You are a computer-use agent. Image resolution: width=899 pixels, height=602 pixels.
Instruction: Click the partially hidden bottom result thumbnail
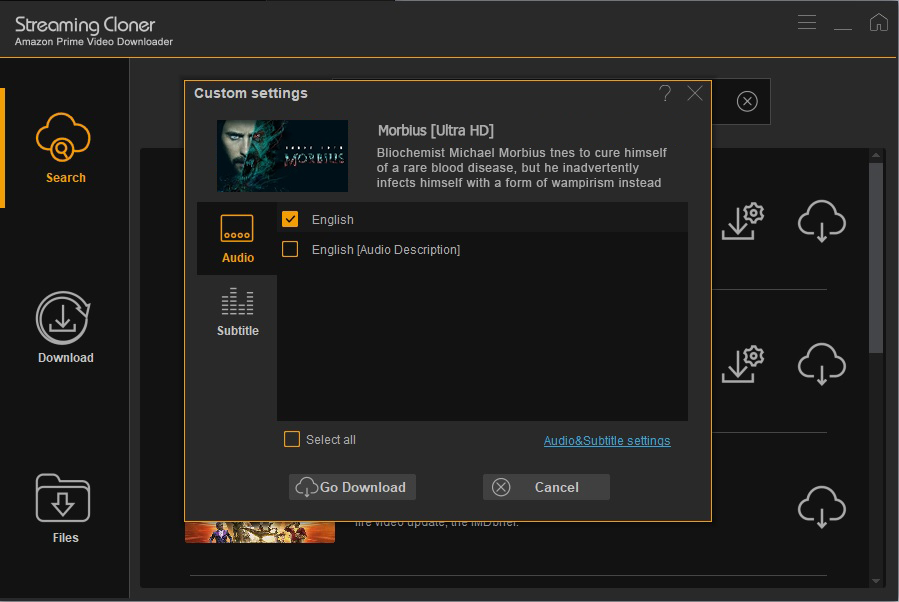260,532
